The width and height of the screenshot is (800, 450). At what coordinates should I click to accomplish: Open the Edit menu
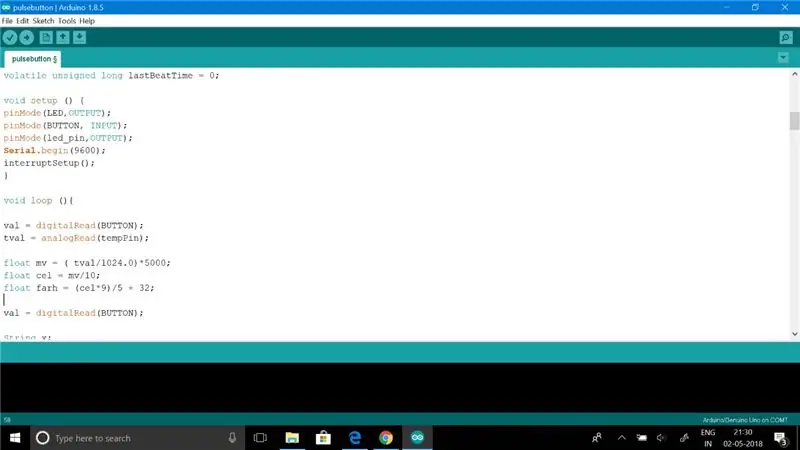pyautogui.click(x=22, y=21)
